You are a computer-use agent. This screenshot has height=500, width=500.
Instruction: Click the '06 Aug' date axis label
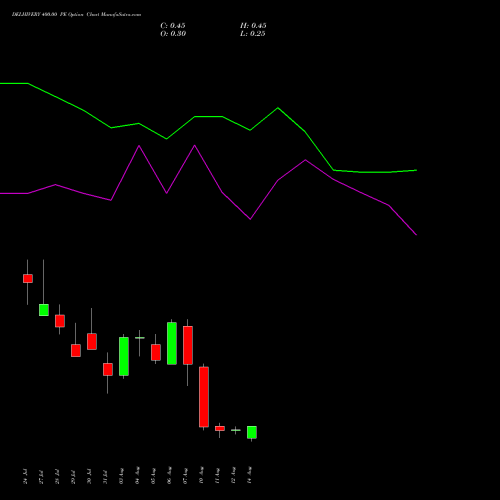[170, 476]
